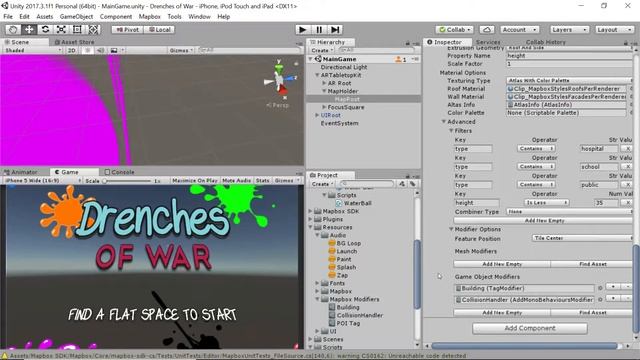The width and height of the screenshot is (640, 360).
Task: Open the Component menu
Action: point(116,17)
